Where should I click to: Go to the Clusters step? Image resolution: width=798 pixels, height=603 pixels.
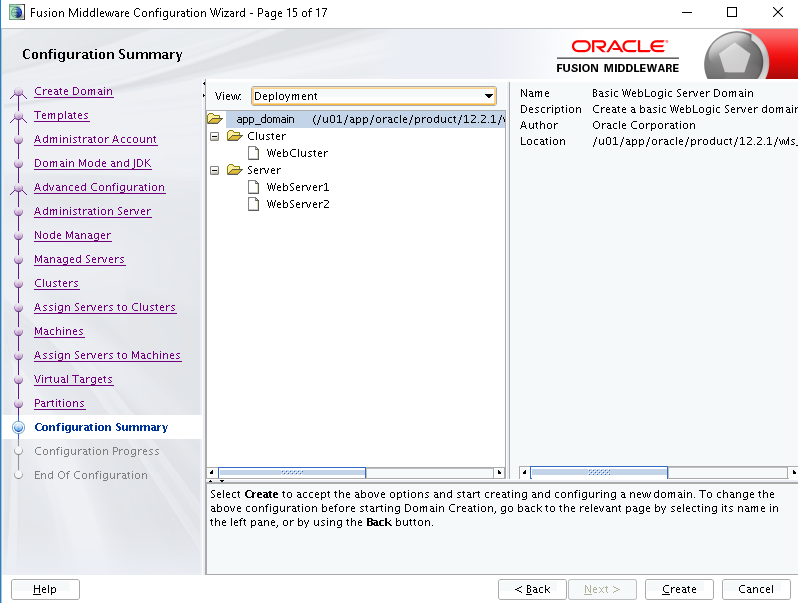click(56, 283)
